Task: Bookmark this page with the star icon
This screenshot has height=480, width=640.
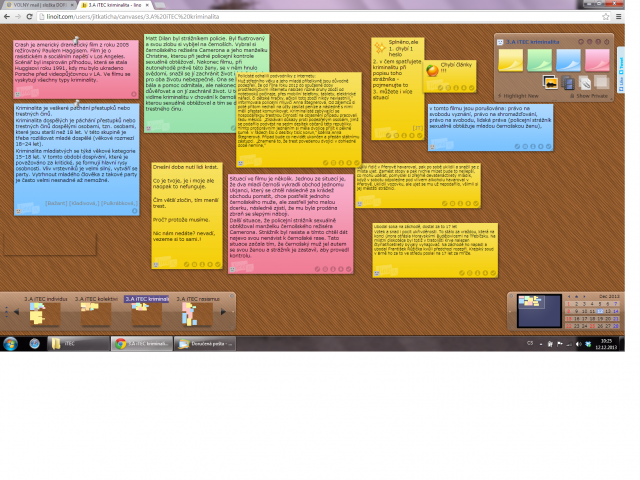Action: coord(606,17)
